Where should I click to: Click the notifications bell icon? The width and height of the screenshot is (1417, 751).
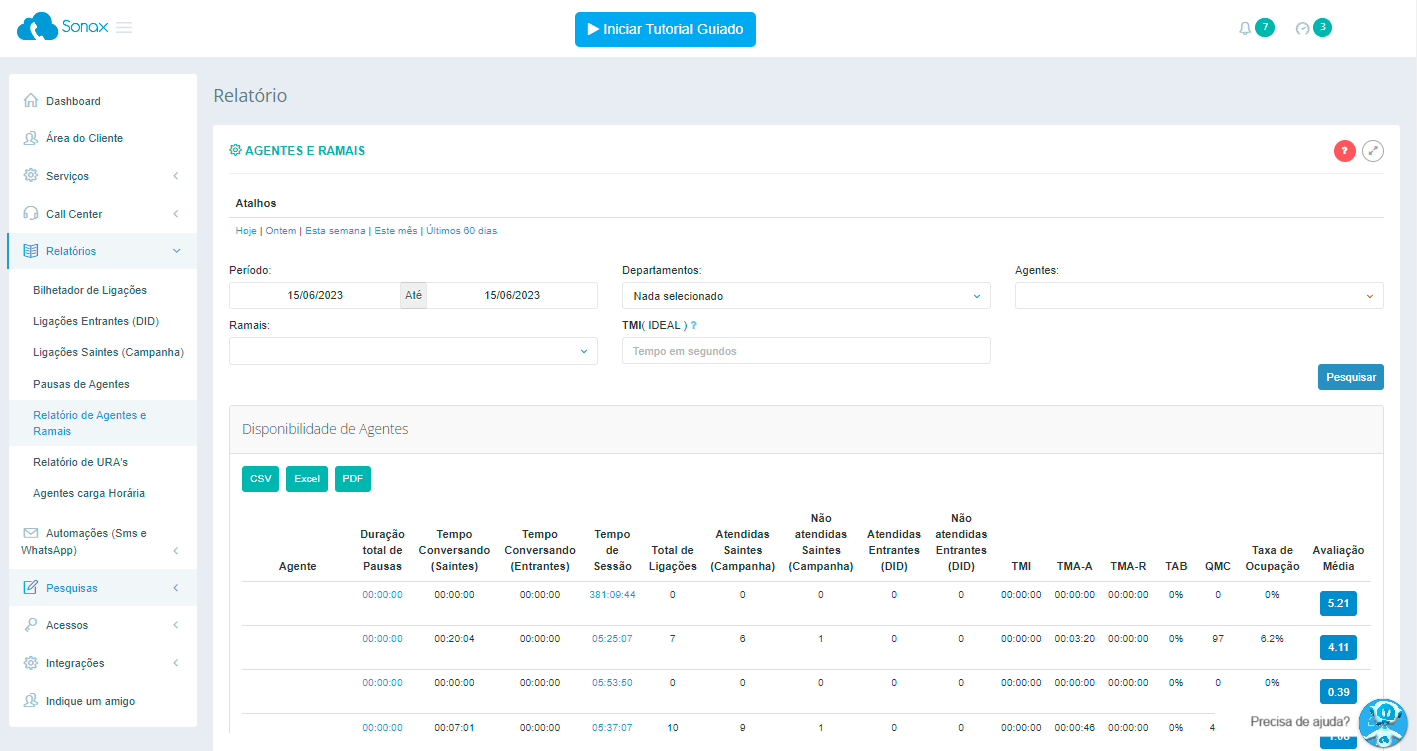coord(1245,29)
